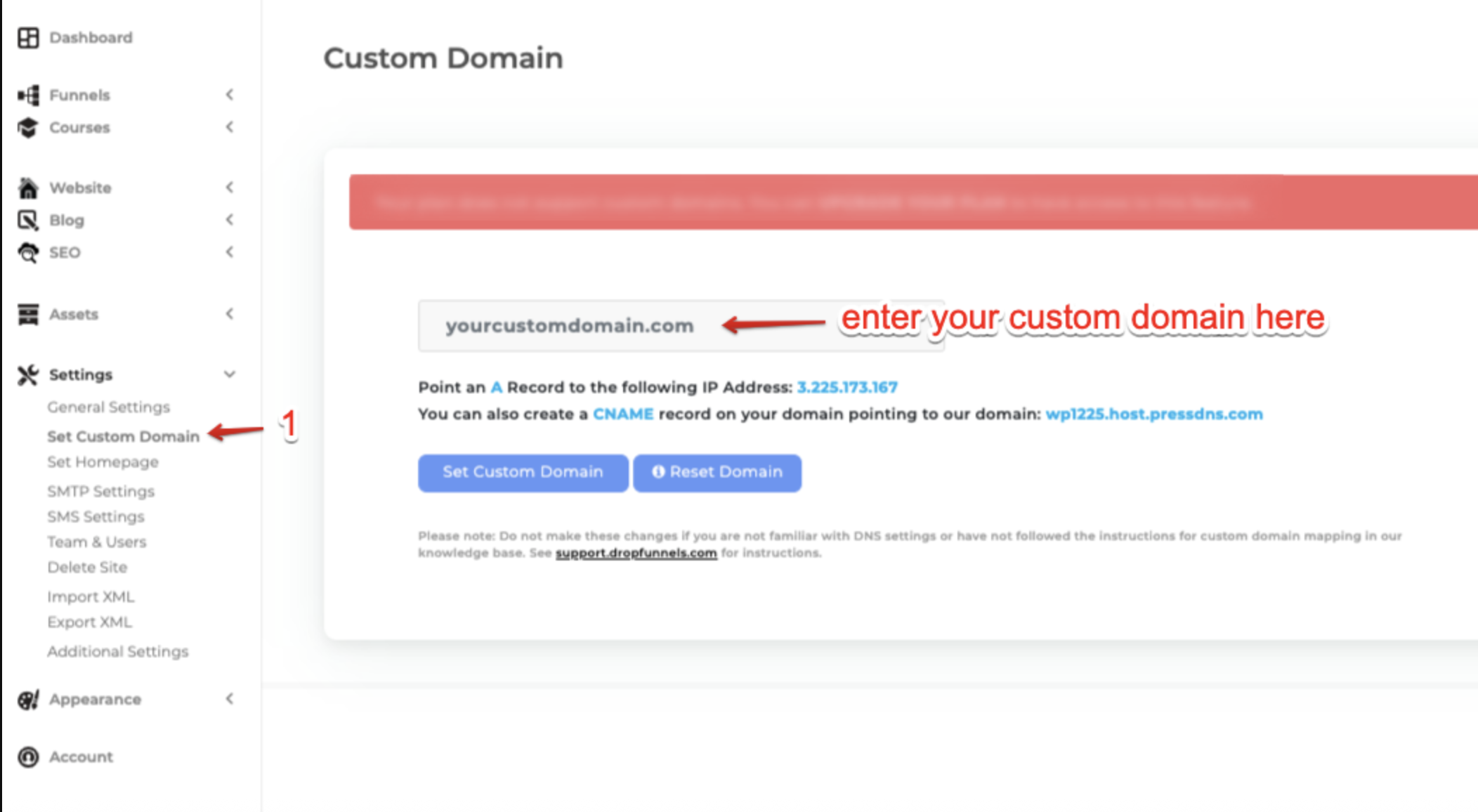Collapse the Settings section chevron
This screenshot has width=1478, height=812.
pos(230,374)
